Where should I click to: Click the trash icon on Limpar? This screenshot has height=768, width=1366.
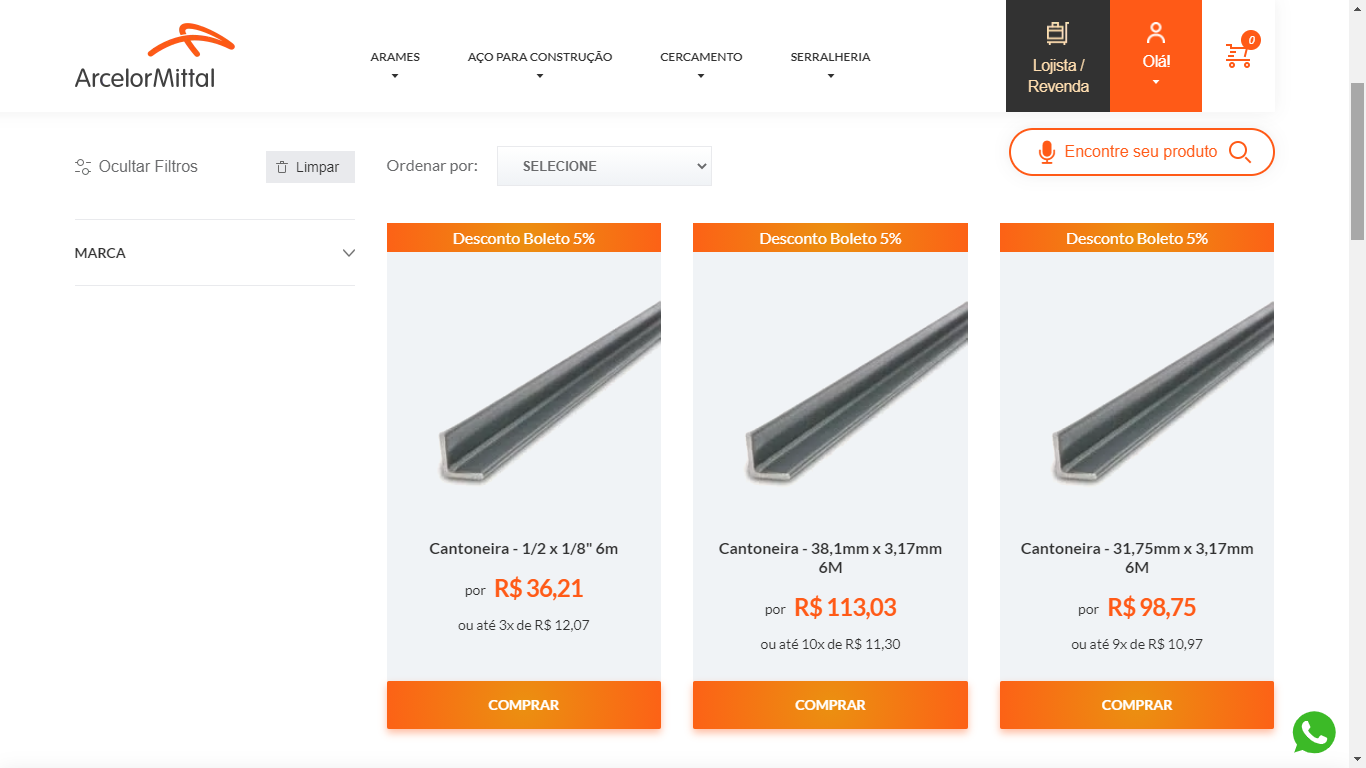pos(282,167)
